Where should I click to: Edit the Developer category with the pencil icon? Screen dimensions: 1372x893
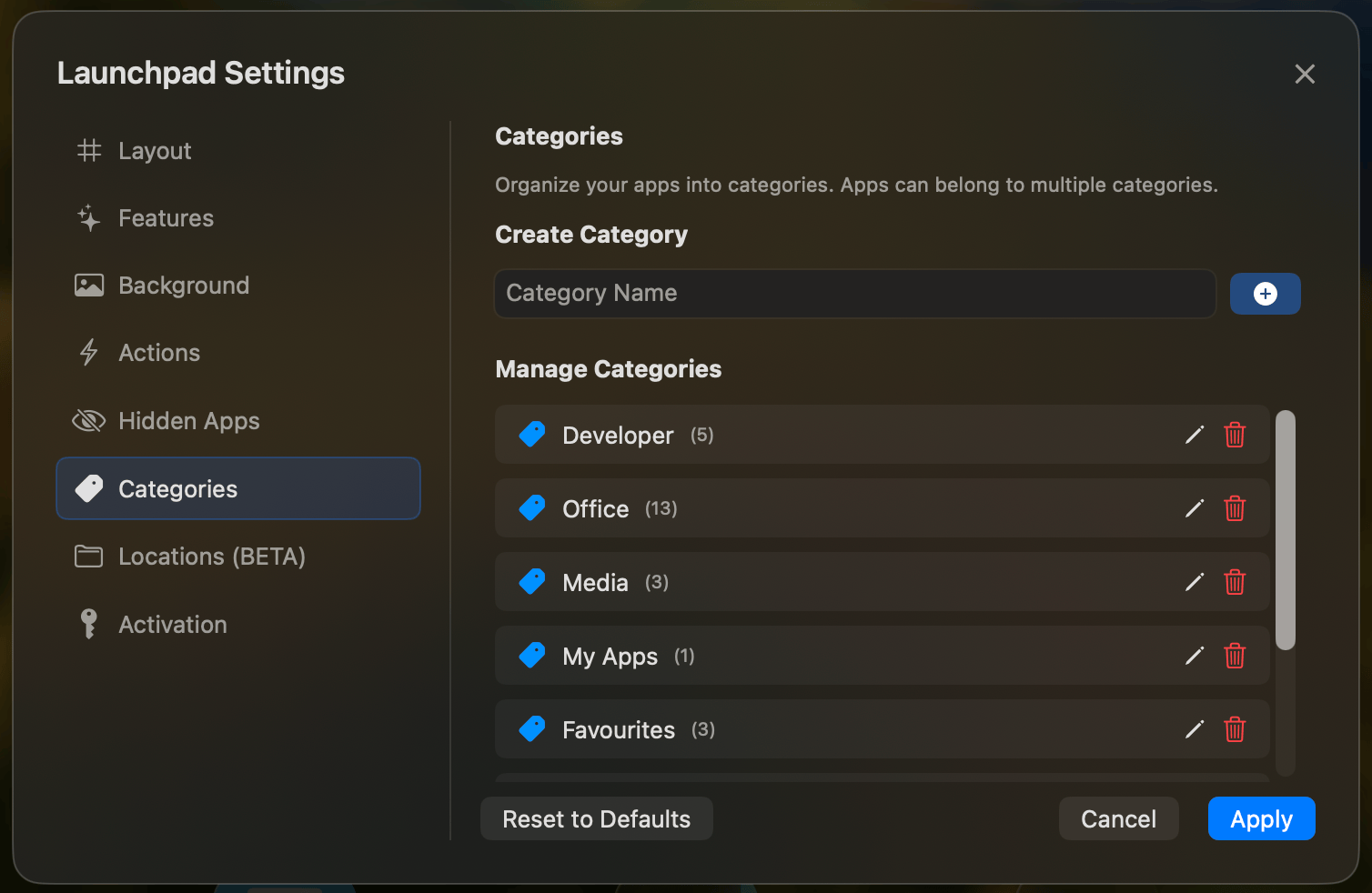click(x=1194, y=435)
